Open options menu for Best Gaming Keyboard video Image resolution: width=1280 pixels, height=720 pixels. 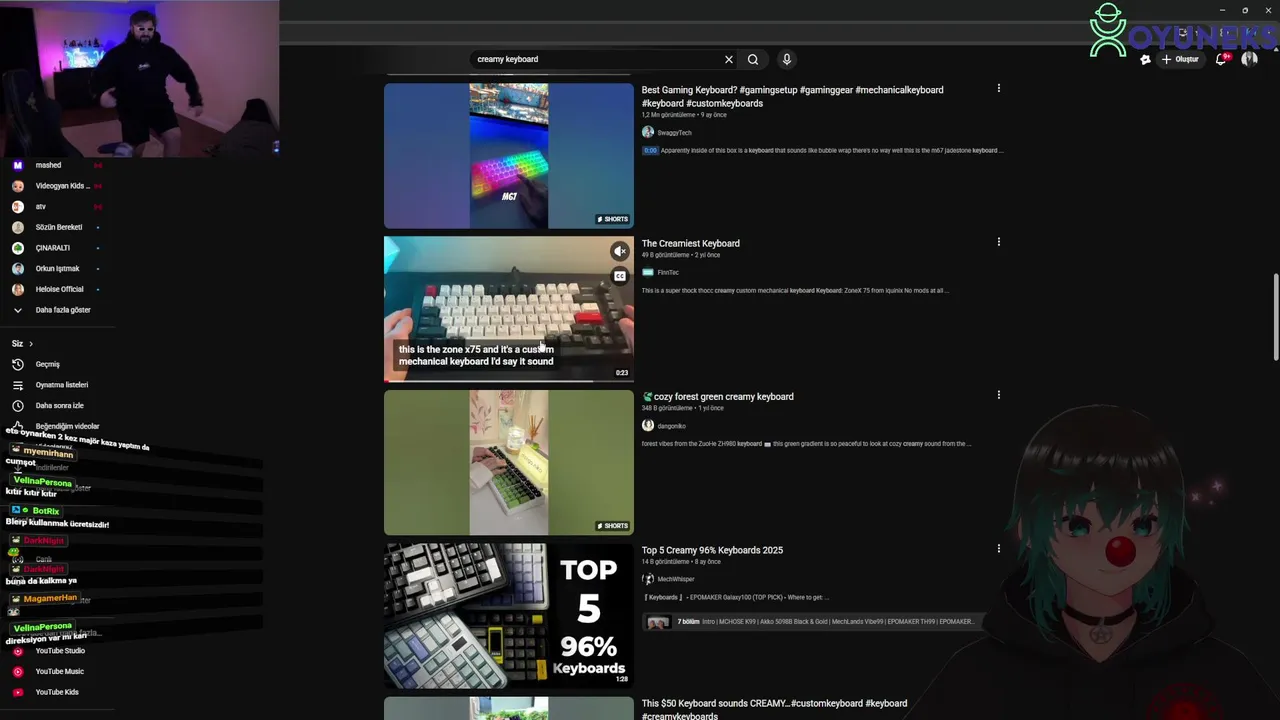(x=998, y=88)
